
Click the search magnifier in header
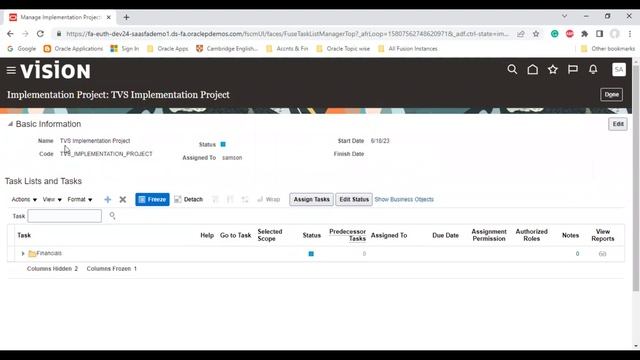point(512,69)
